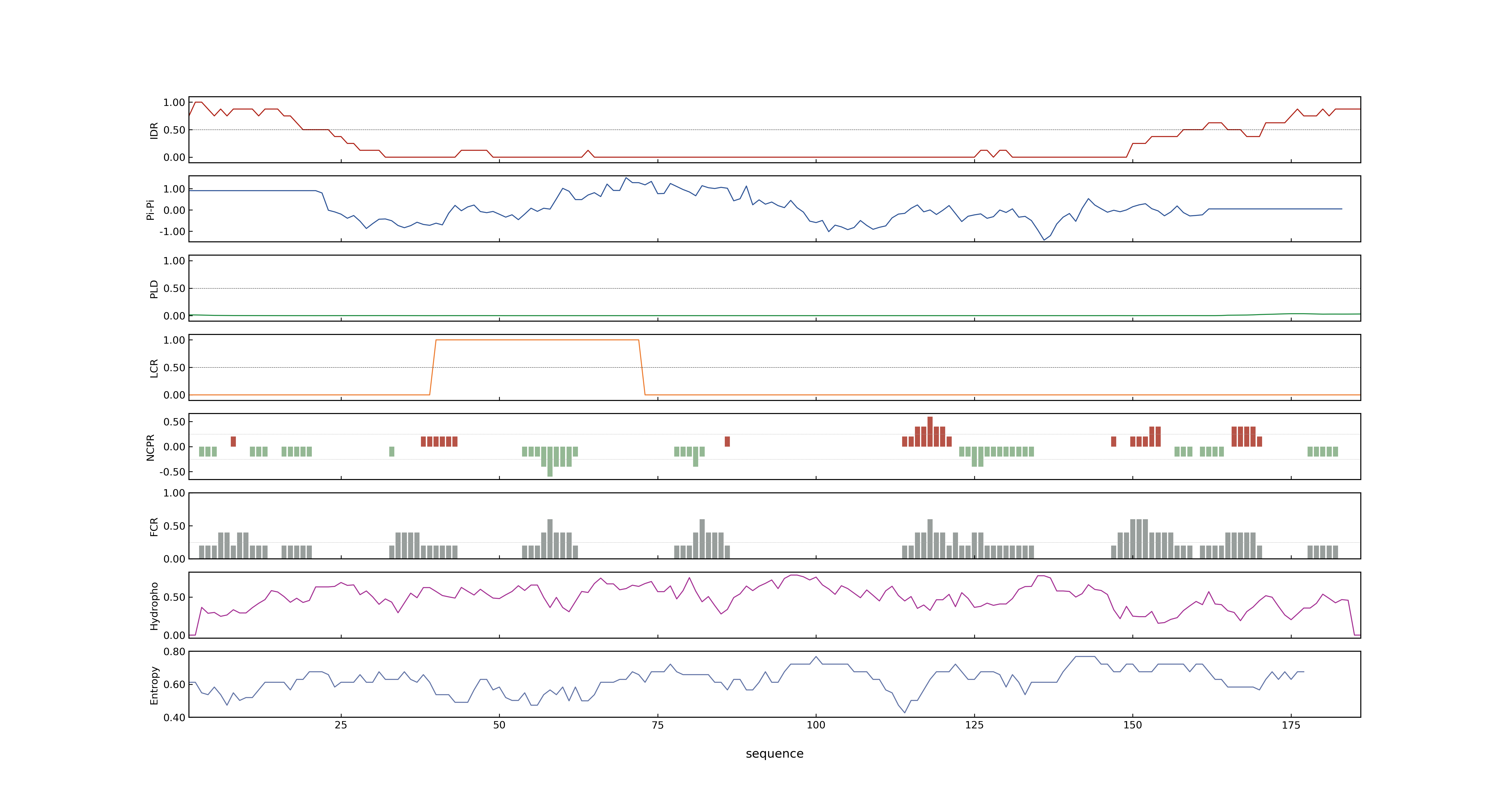
Task: Click the FCR y-axis label
Action: click(154, 526)
